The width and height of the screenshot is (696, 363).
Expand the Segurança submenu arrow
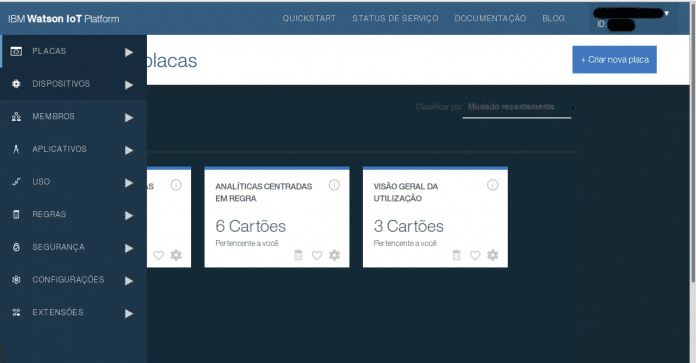coord(129,248)
